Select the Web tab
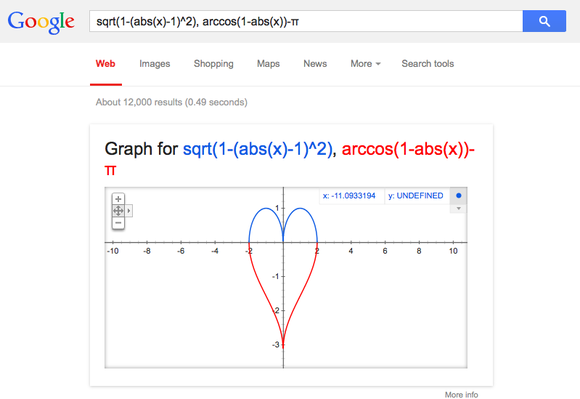 pos(105,64)
